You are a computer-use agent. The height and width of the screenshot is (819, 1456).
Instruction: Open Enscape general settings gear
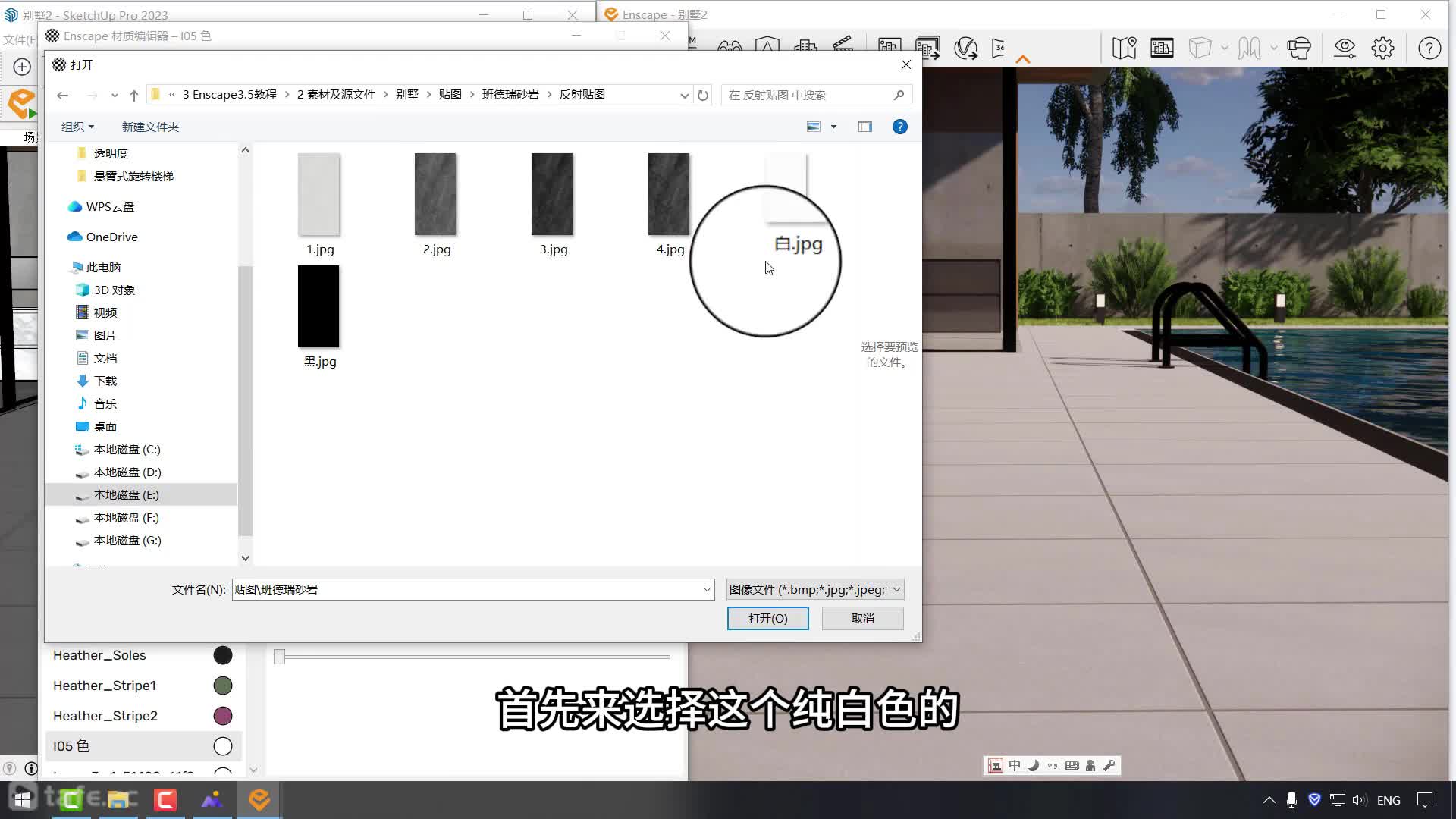(x=1382, y=48)
